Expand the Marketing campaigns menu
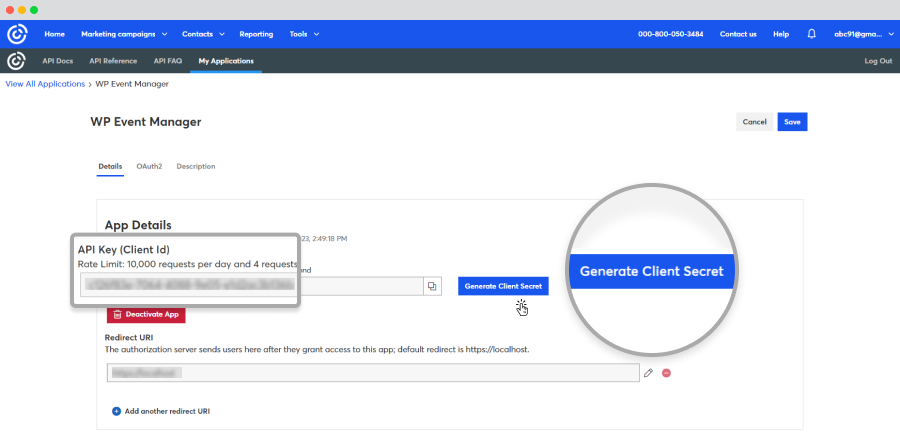 coord(124,34)
